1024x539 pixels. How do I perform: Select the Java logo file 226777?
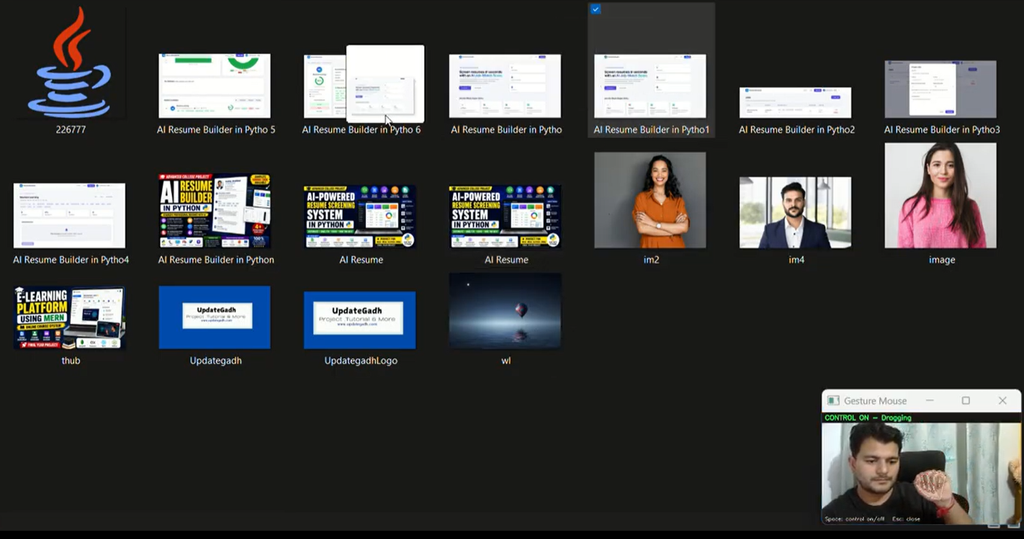pyautogui.click(x=70, y=63)
